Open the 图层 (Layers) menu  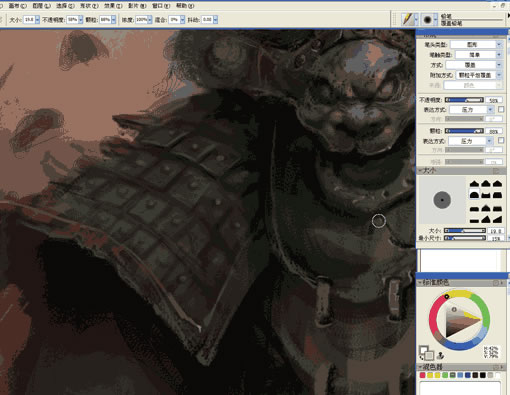(42, 6)
